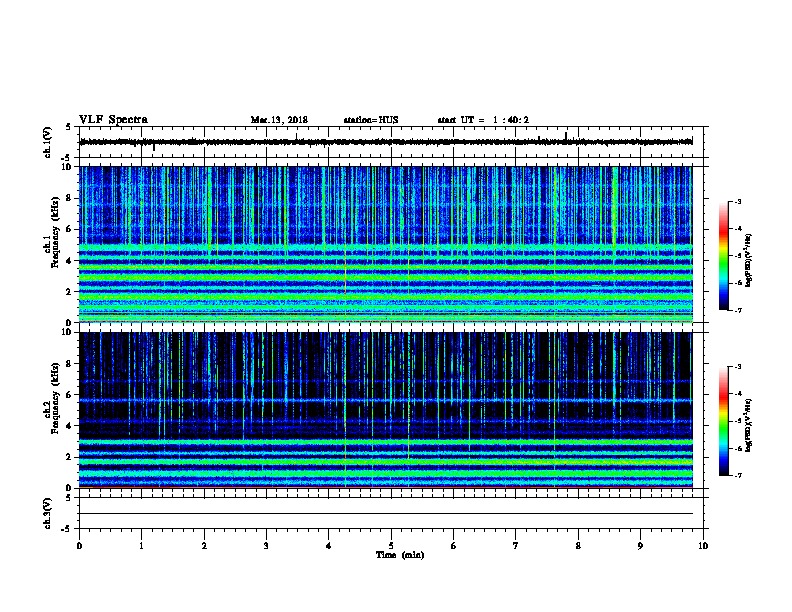Click the time axis tick label "4"
This screenshot has height=612, width=792.
(x=329, y=546)
